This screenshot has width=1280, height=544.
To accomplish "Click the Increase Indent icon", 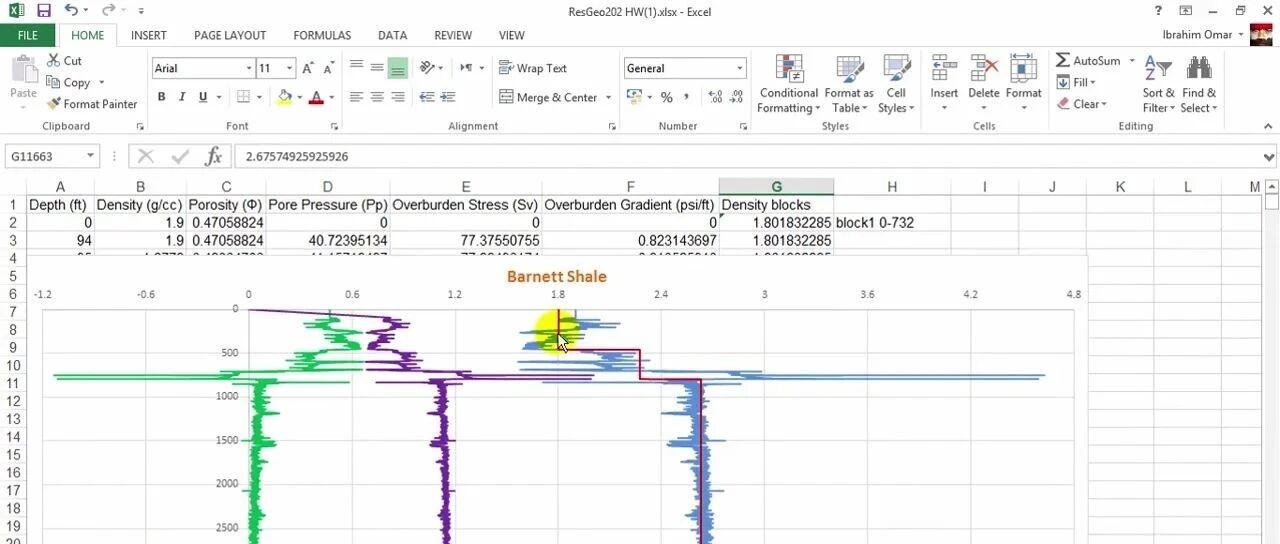I will coord(450,97).
